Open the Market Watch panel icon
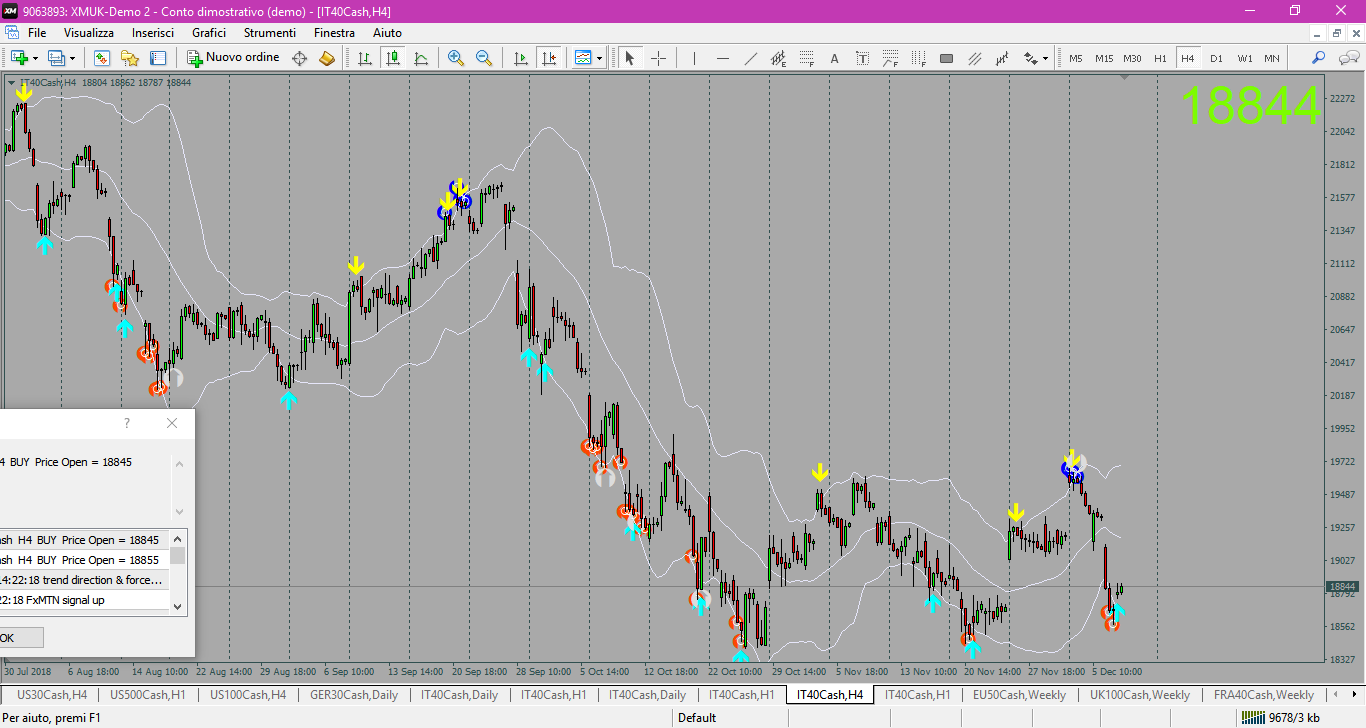The width and height of the screenshot is (1366, 728). tap(102, 58)
